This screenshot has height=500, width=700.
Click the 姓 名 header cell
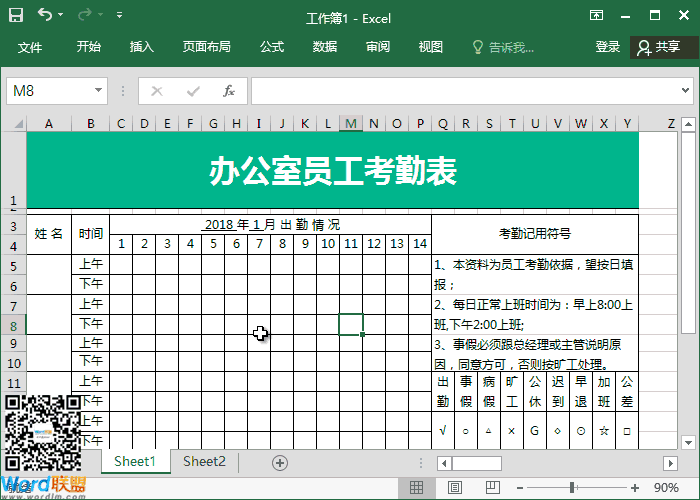(49, 234)
